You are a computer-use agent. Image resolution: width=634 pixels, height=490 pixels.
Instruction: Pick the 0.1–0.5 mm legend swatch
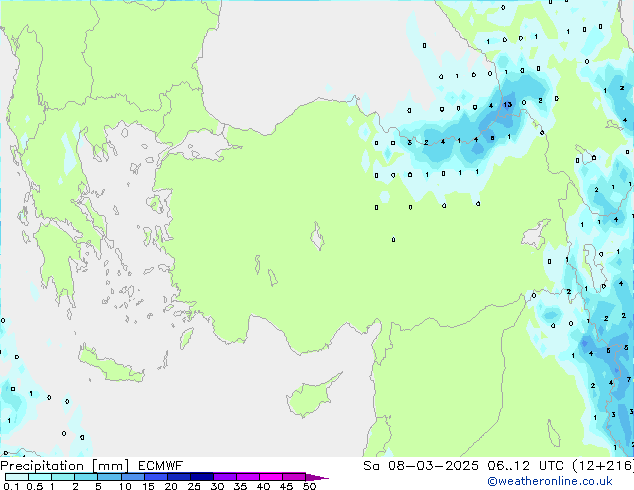pos(17,477)
